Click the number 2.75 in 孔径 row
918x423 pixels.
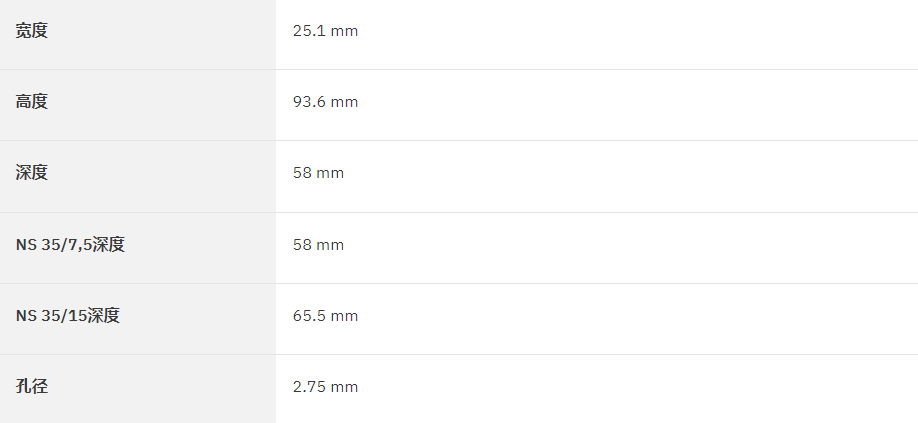[309, 387]
